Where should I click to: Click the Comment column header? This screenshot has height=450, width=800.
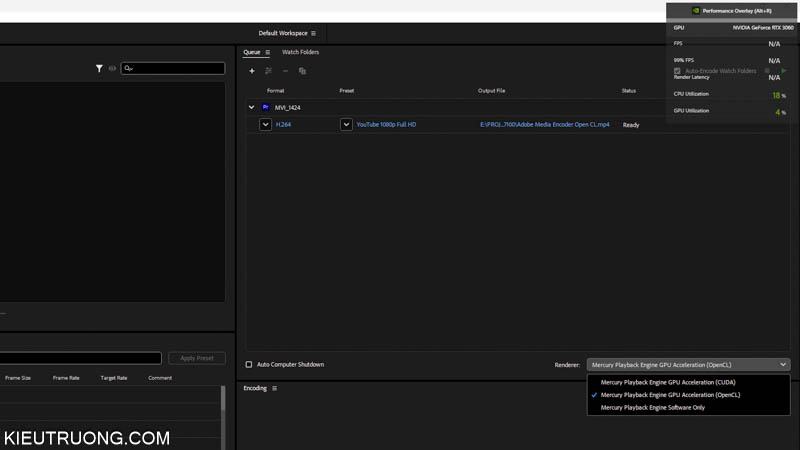pyautogui.click(x=160, y=378)
